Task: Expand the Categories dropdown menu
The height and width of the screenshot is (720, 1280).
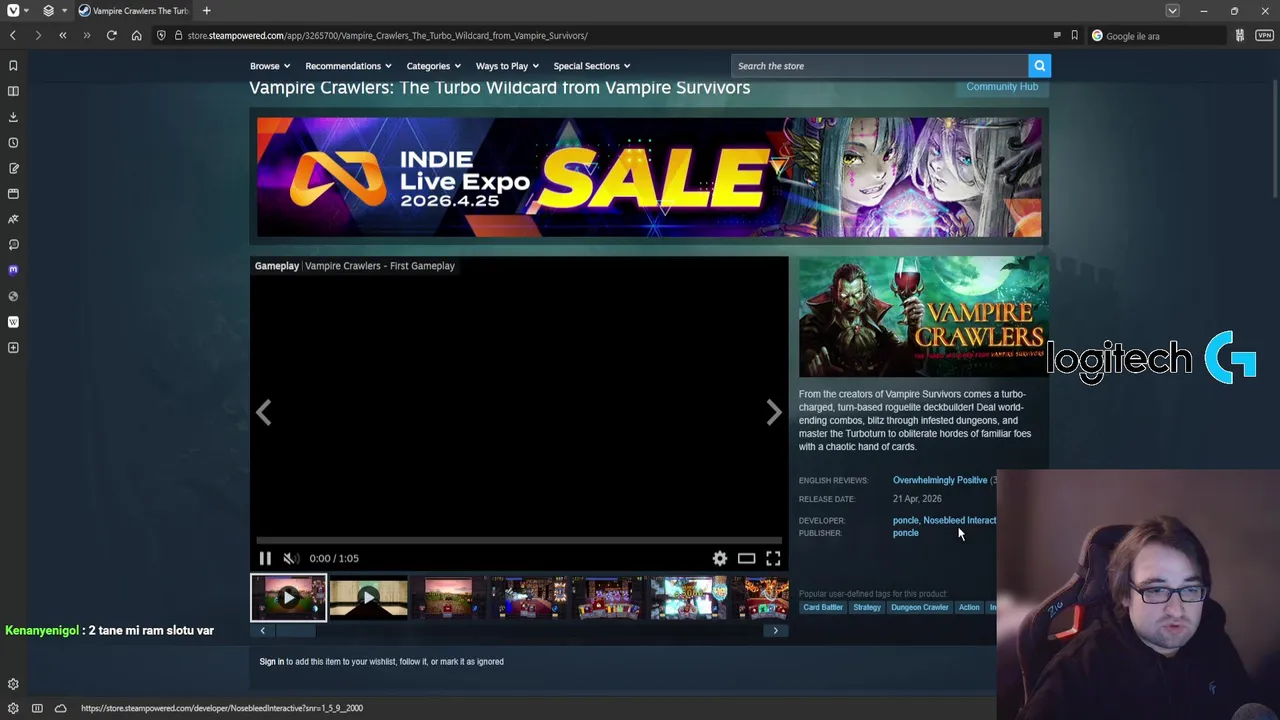Action: (433, 66)
